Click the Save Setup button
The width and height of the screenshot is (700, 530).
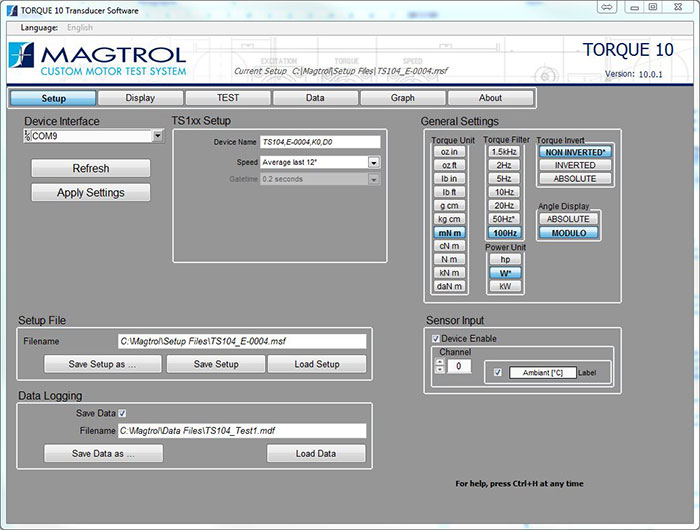[216, 364]
